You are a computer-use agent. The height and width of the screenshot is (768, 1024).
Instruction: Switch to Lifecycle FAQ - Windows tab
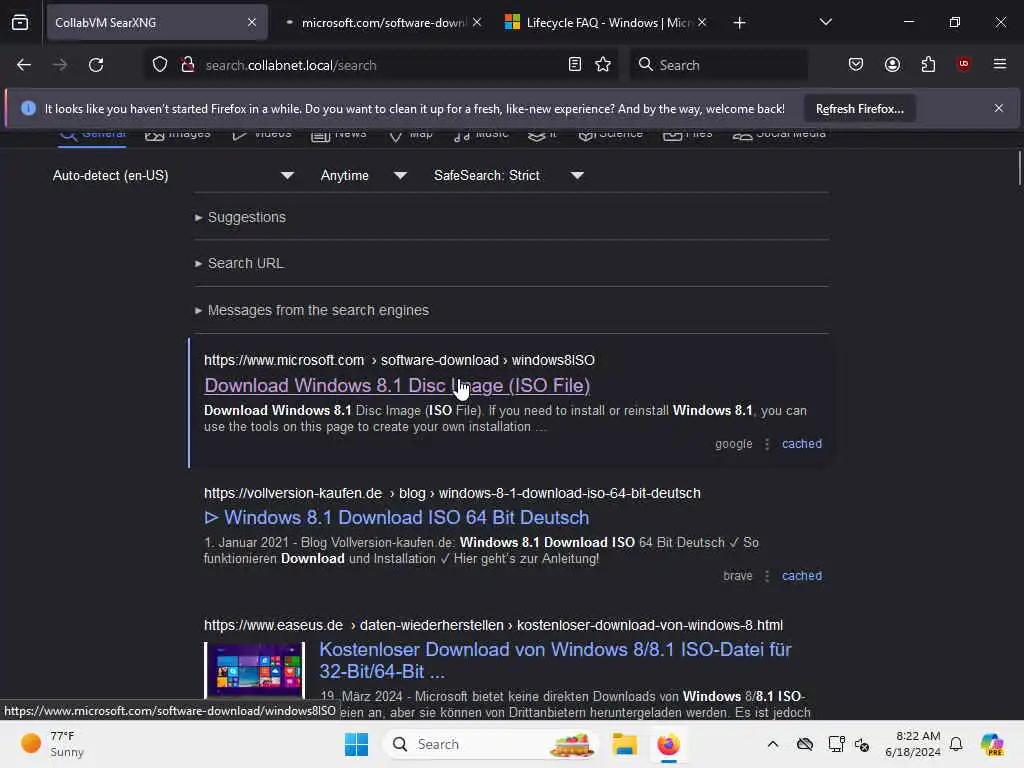pos(606,22)
